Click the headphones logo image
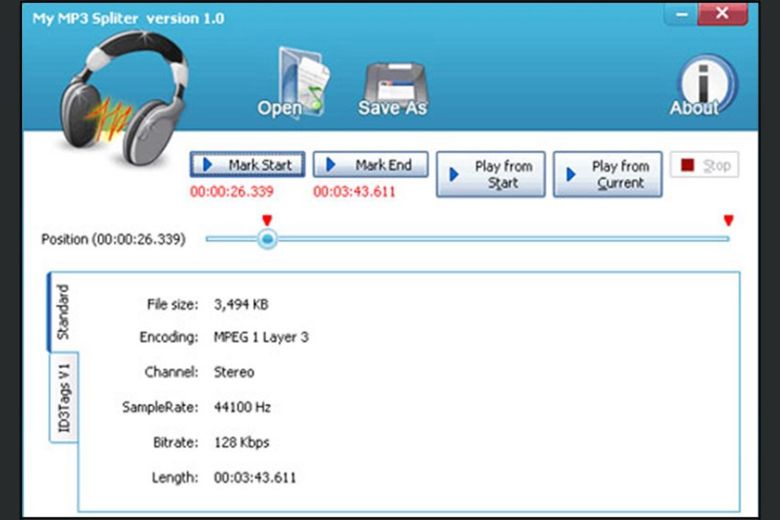Viewport: 780px width, 520px height. click(x=124, y=98)
